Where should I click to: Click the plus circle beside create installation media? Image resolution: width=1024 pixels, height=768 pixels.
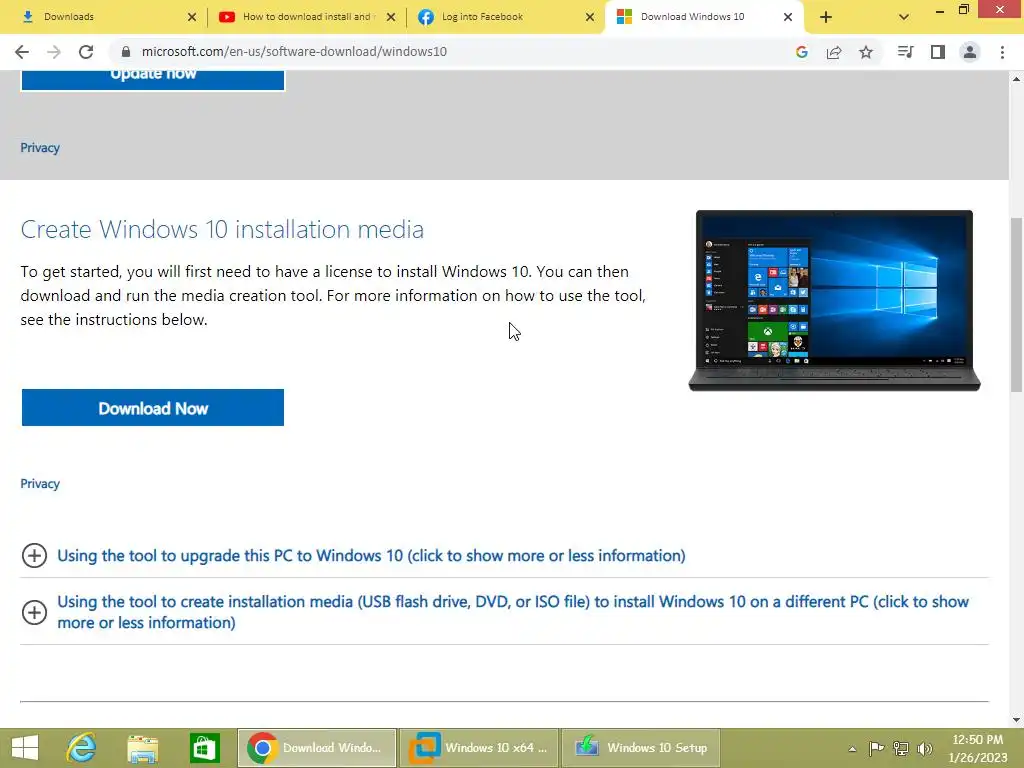[x=34, y=613]
